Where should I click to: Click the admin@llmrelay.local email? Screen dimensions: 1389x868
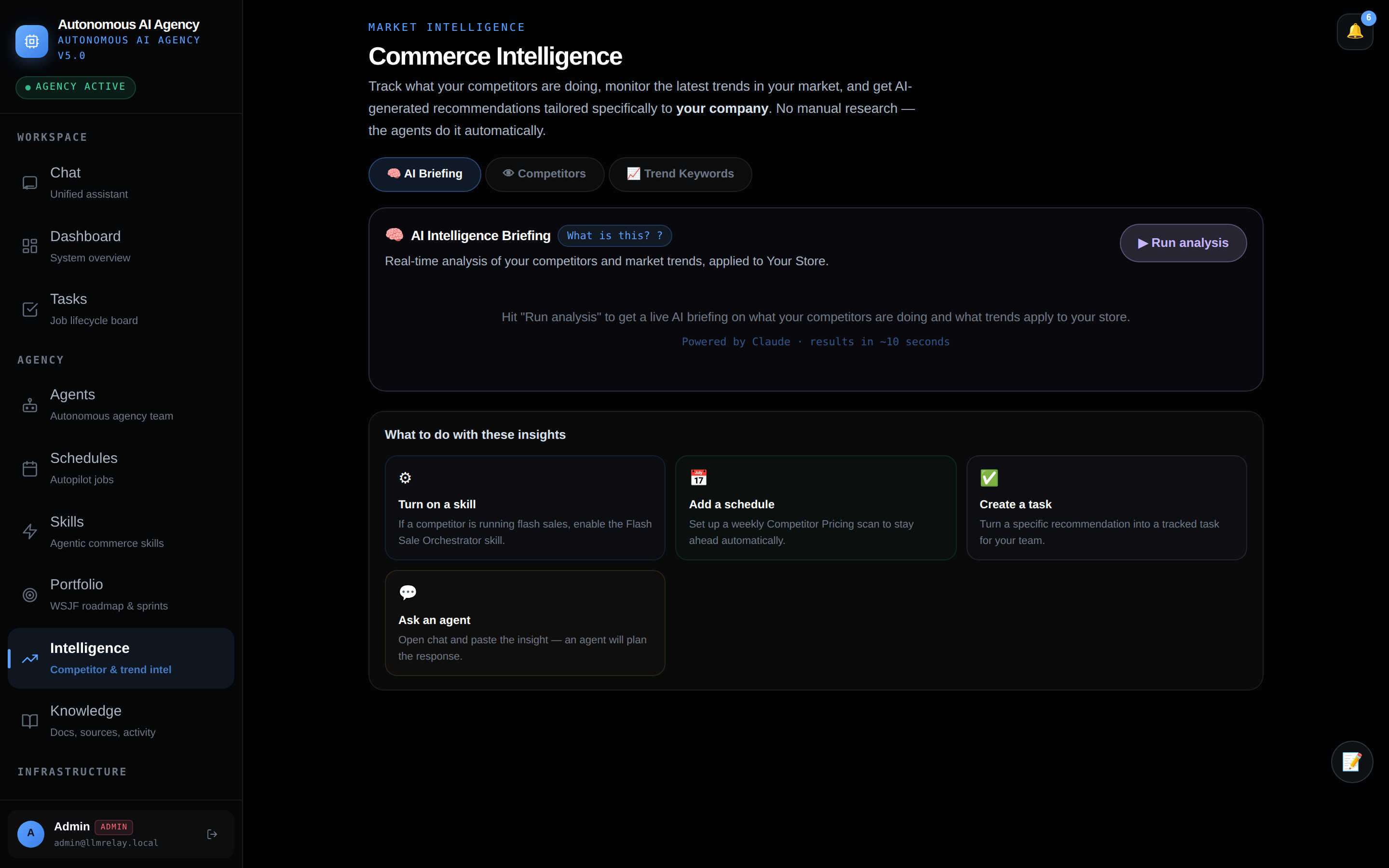(x=106, y=843)
